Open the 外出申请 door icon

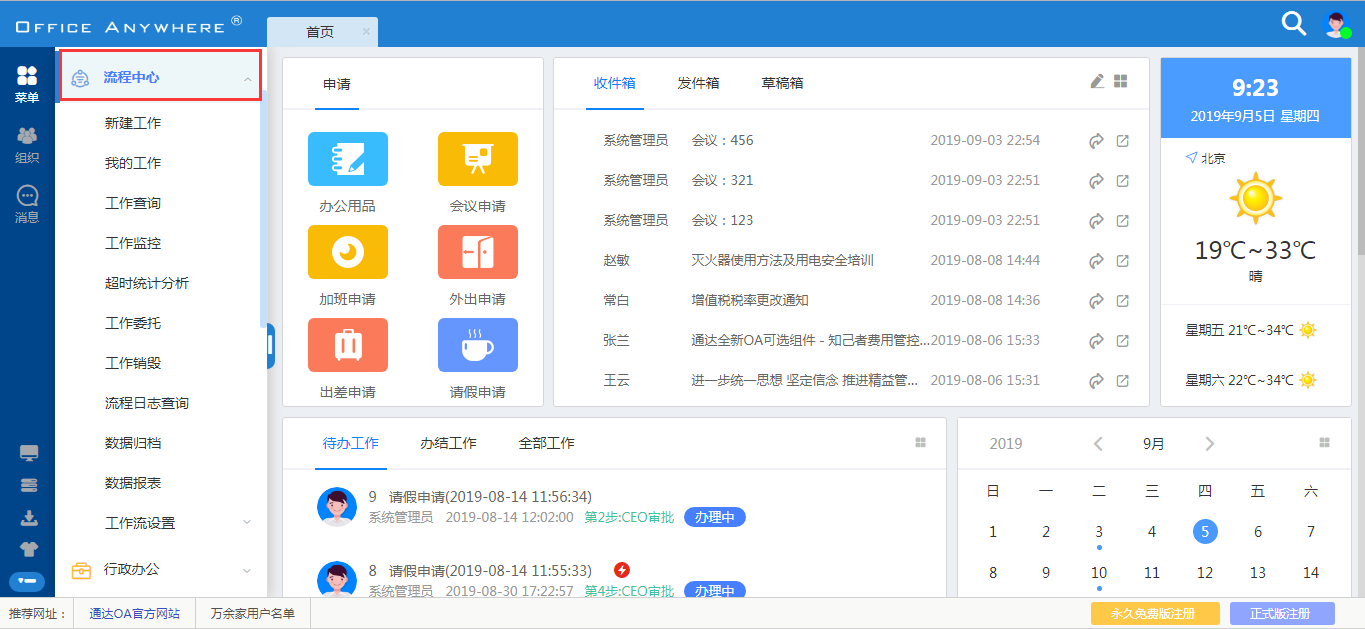[x=477, y=252]
